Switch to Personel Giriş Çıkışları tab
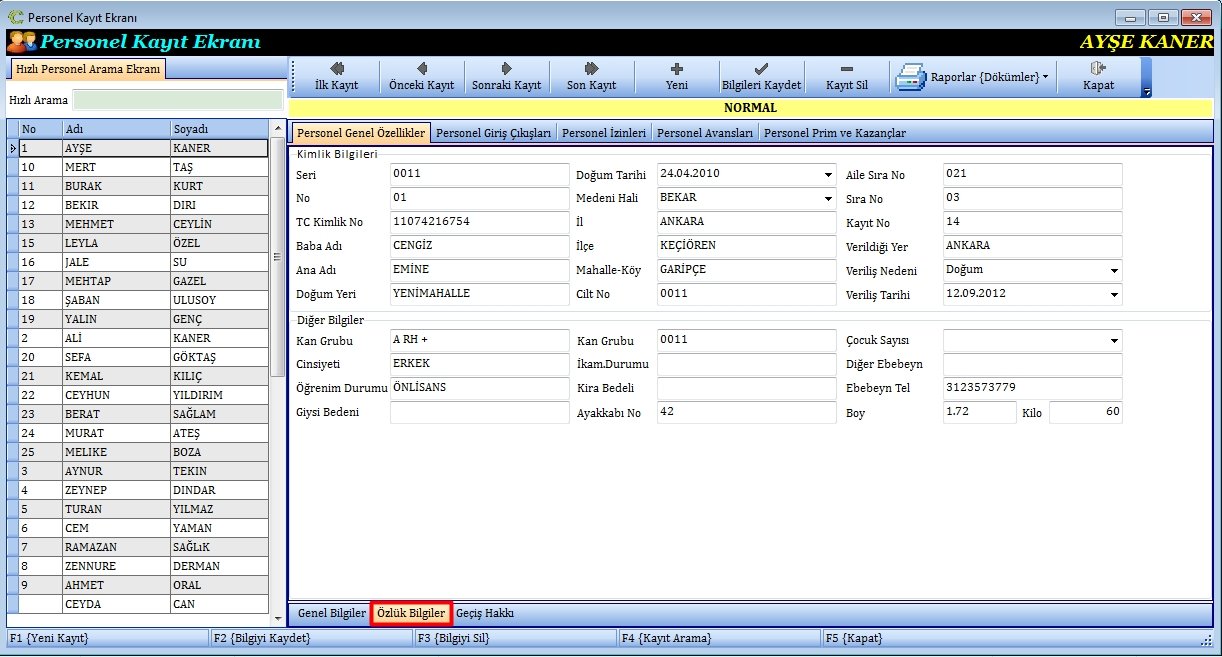Screen dimensions: 1222x657 pos(494,133)
